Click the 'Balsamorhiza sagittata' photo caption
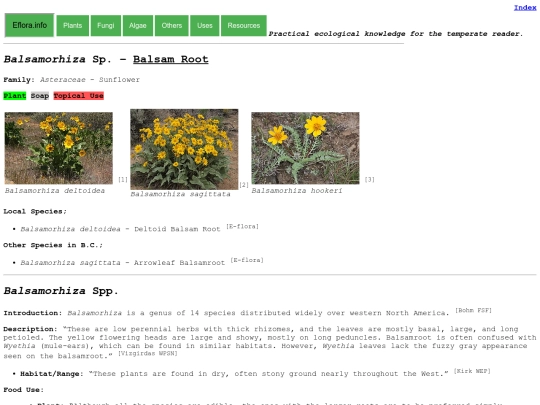Screen dimensions: 540x405 click(x=180, y=194)
